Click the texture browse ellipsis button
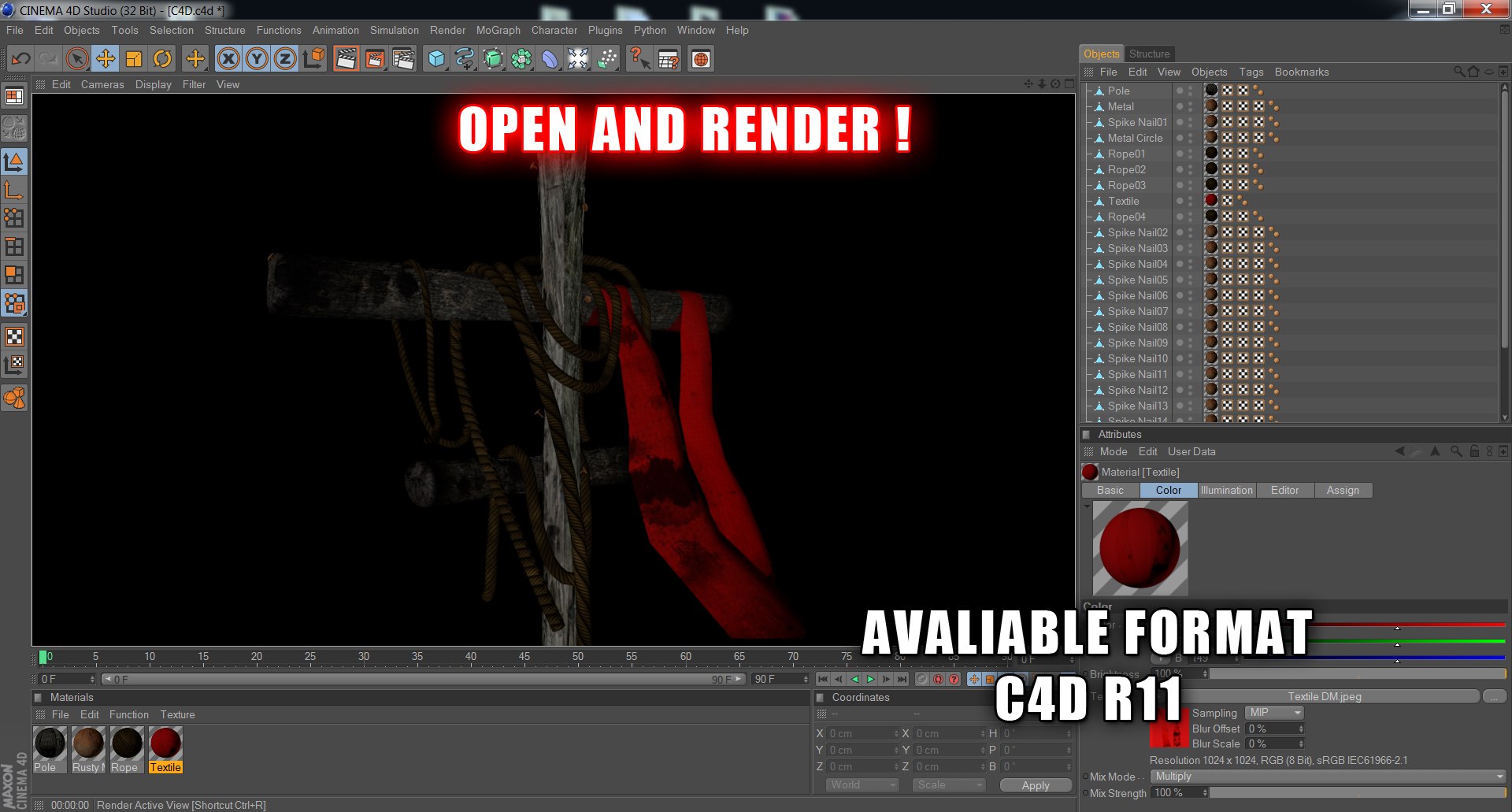 (x=1494, y=696)
